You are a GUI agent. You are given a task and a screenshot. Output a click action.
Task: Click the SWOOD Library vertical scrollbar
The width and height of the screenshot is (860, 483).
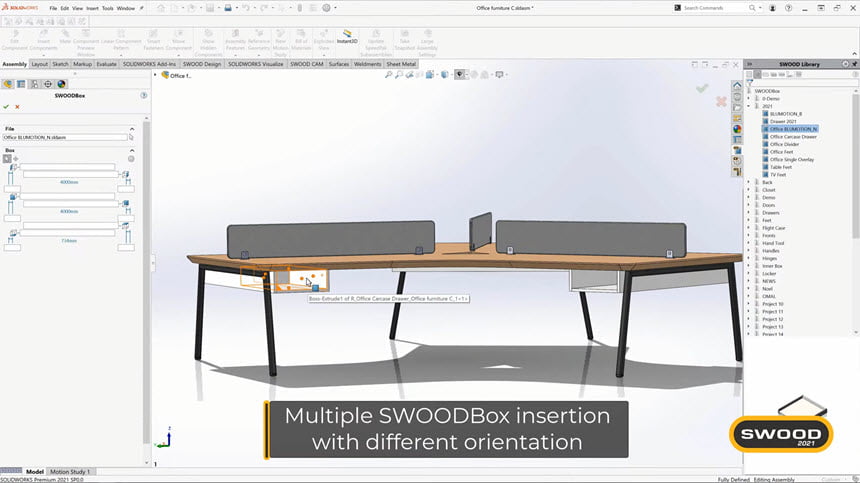point(856,164)
